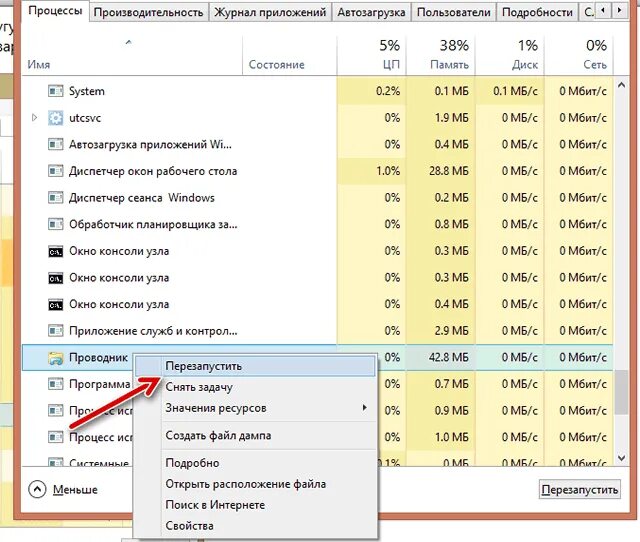
Task: Click the Диспетчер сеанса Windows icon
Action: pyautogui.click(x=56, y=198)
